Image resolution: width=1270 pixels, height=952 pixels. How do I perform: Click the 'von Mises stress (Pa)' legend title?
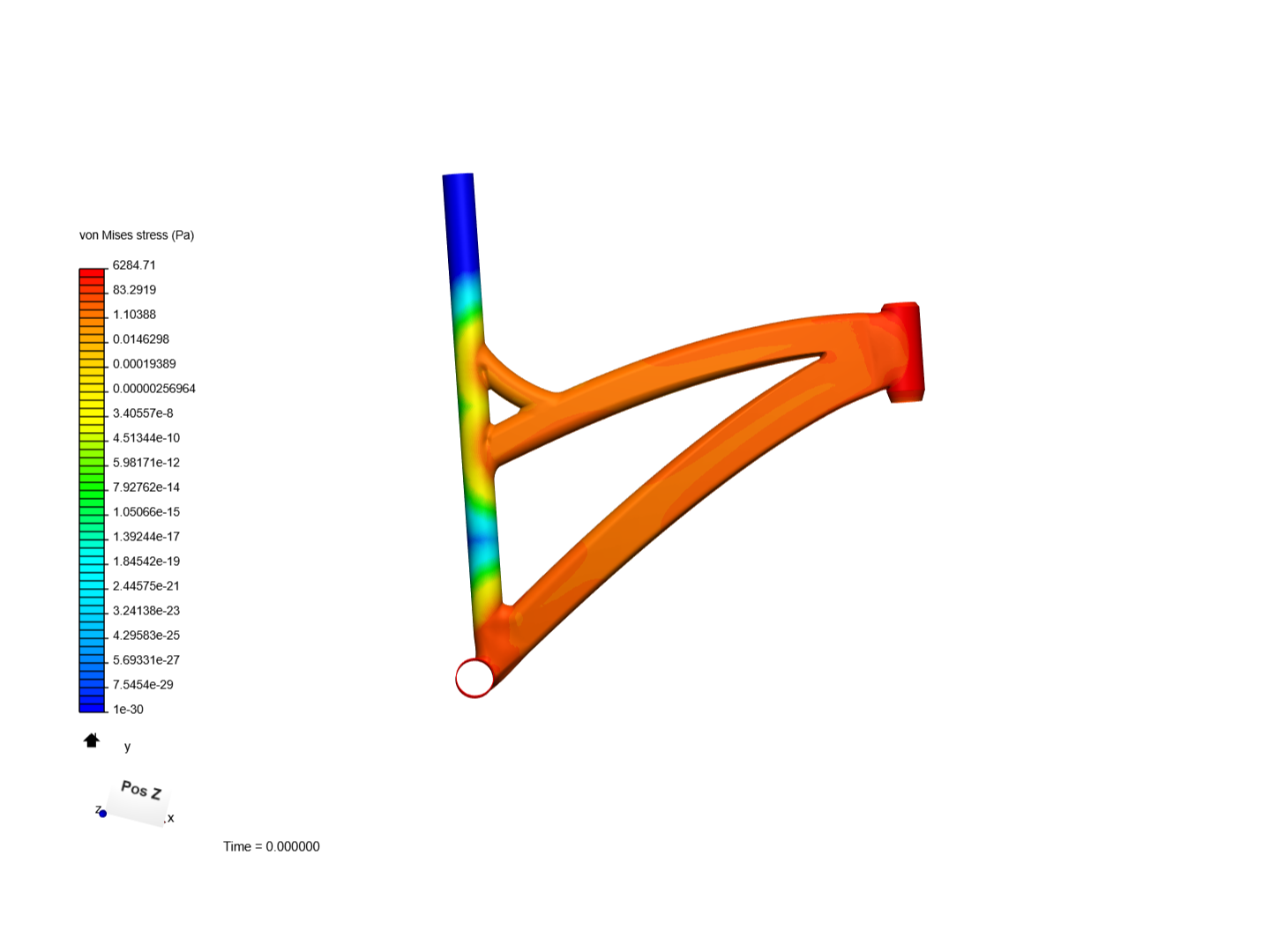click(137, 235)
